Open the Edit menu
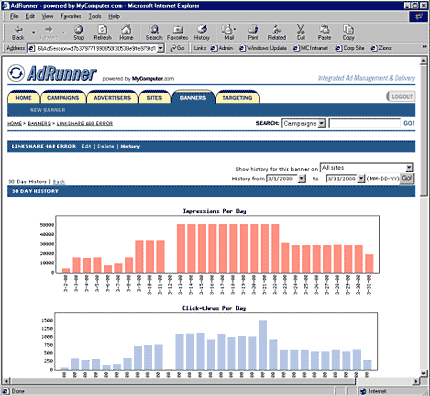 tap(30, 16)
